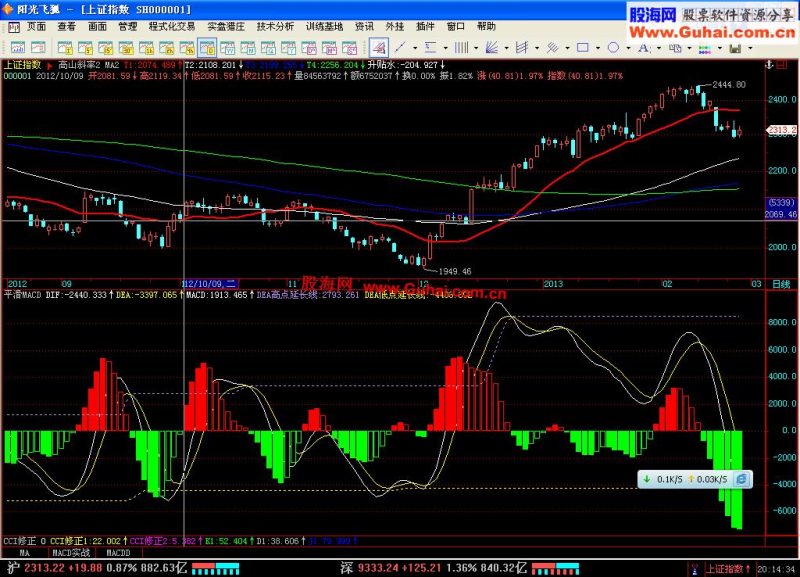Switch to the yearly Y period icon

[288, 48]
